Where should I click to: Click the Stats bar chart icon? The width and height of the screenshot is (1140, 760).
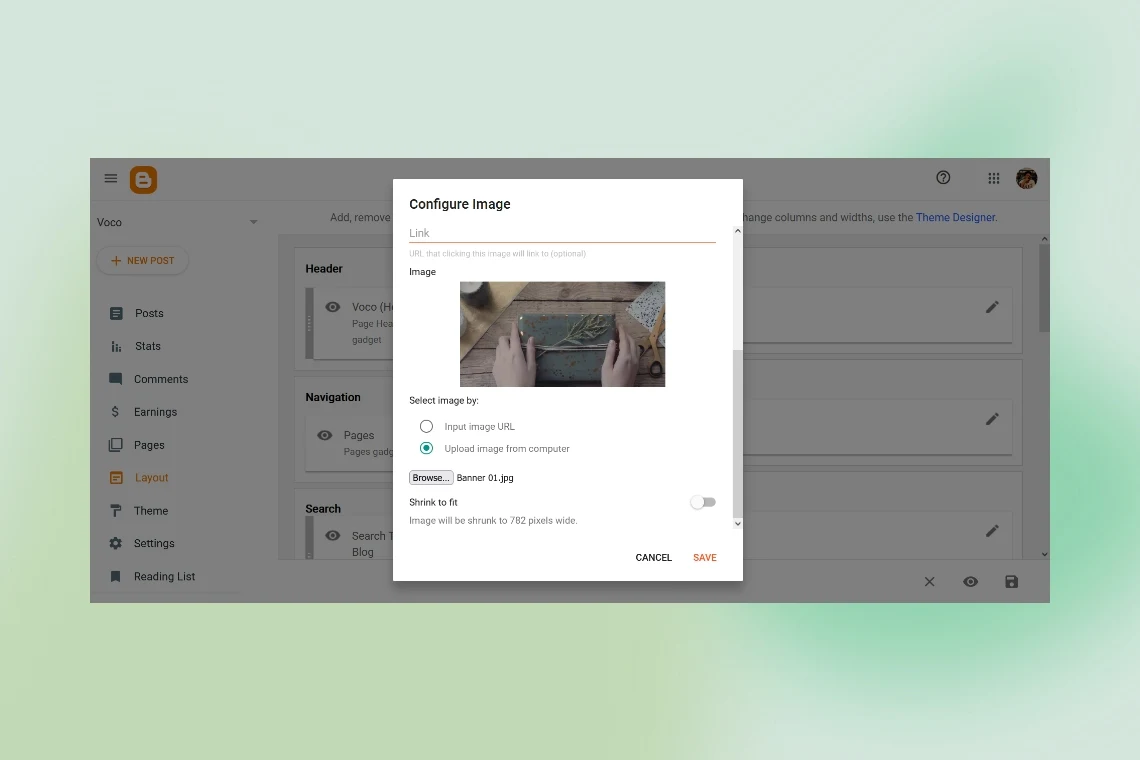[116, 346]
